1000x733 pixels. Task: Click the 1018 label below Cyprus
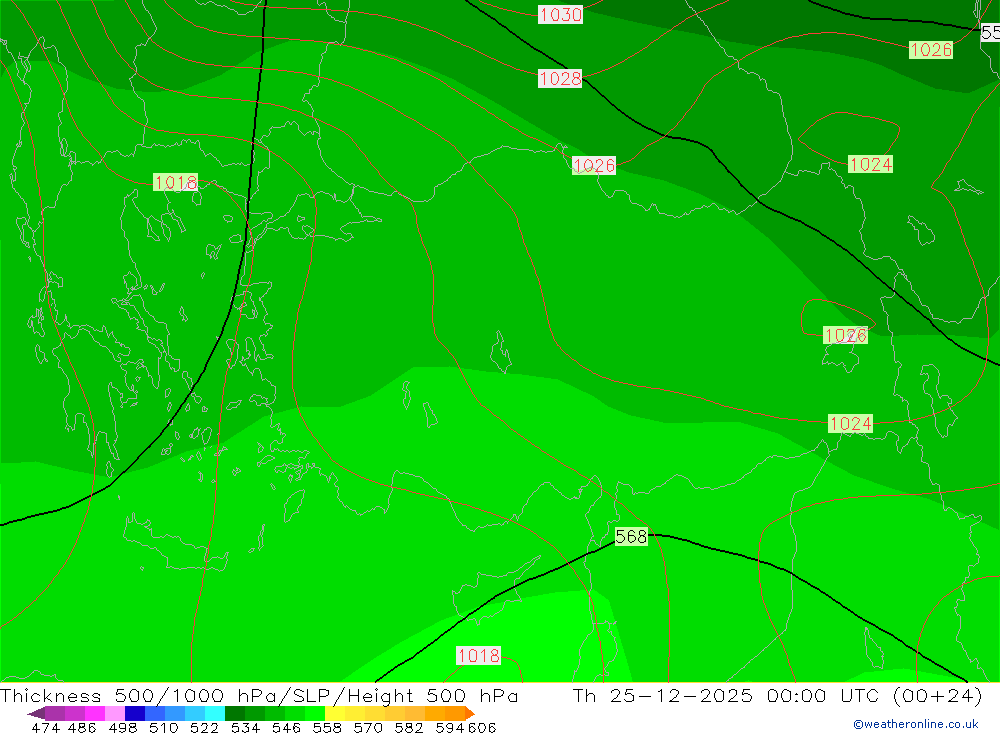[x=478, y=655]
